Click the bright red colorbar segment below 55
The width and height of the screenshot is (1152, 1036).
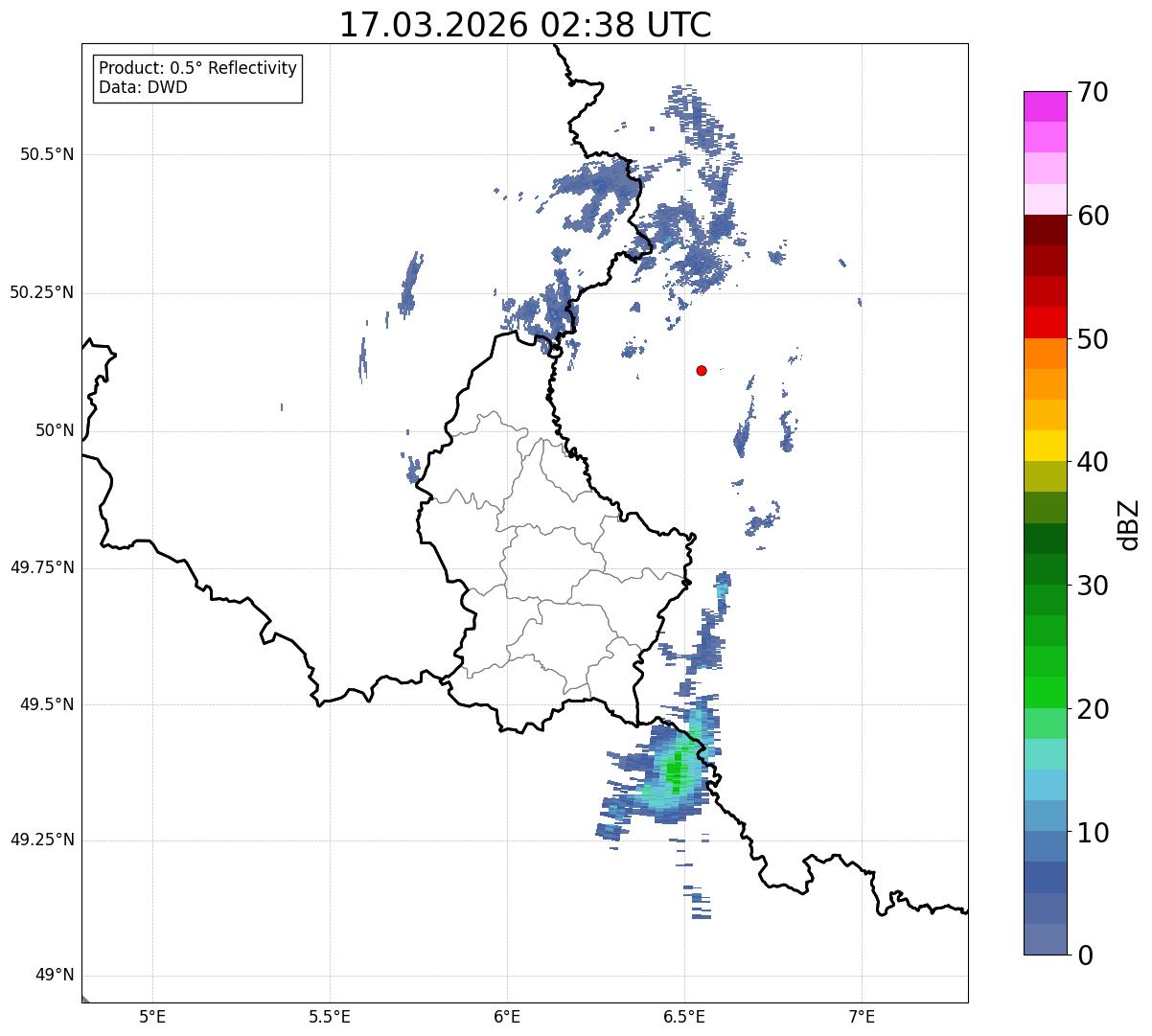point(1046,323)
